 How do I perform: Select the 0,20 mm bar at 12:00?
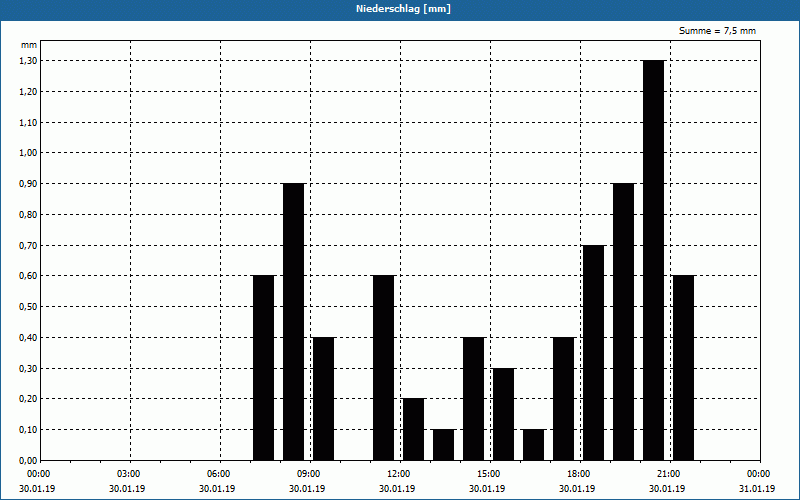coord(413,430)
